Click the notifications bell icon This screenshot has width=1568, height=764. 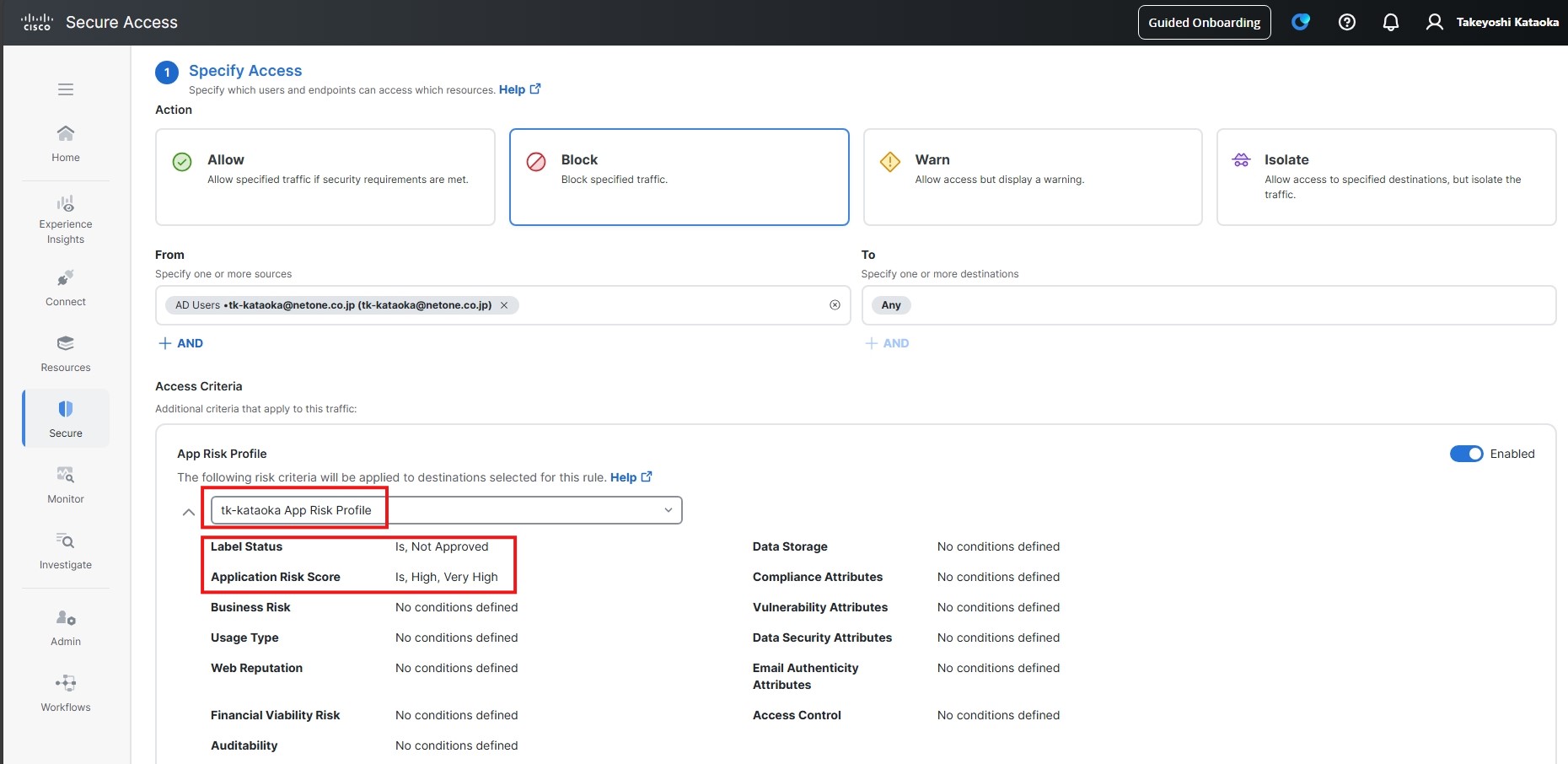click(x=1391, y=23)
